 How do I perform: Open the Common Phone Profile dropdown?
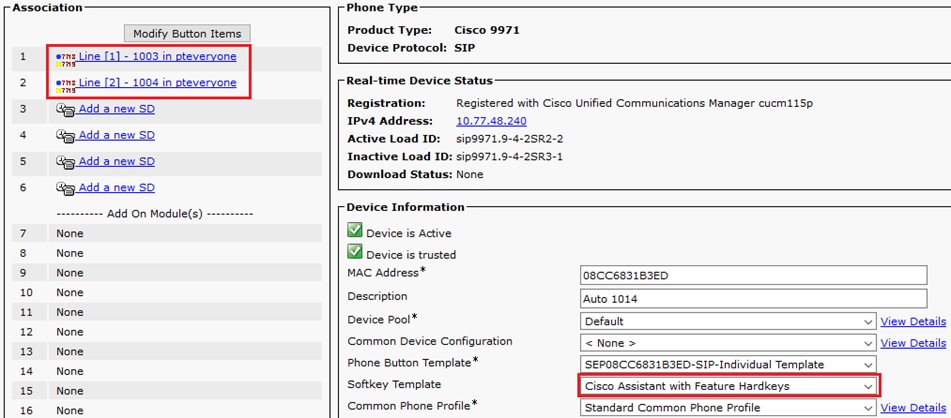point(728,408)
